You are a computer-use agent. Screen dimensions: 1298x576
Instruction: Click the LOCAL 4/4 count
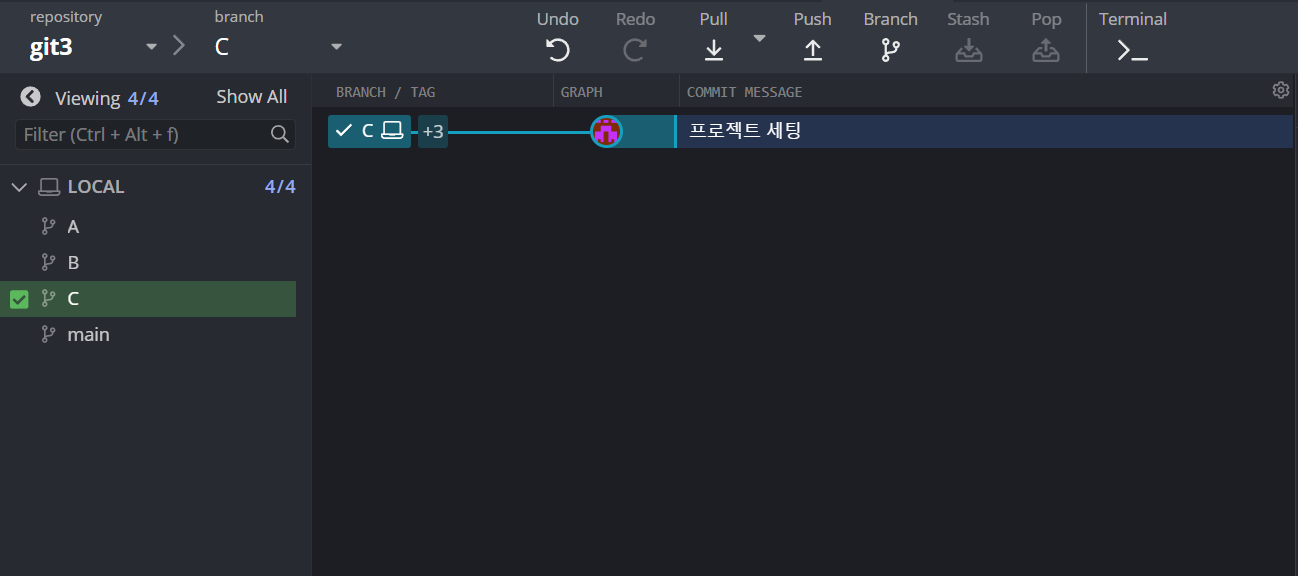[x=280, y=187]
